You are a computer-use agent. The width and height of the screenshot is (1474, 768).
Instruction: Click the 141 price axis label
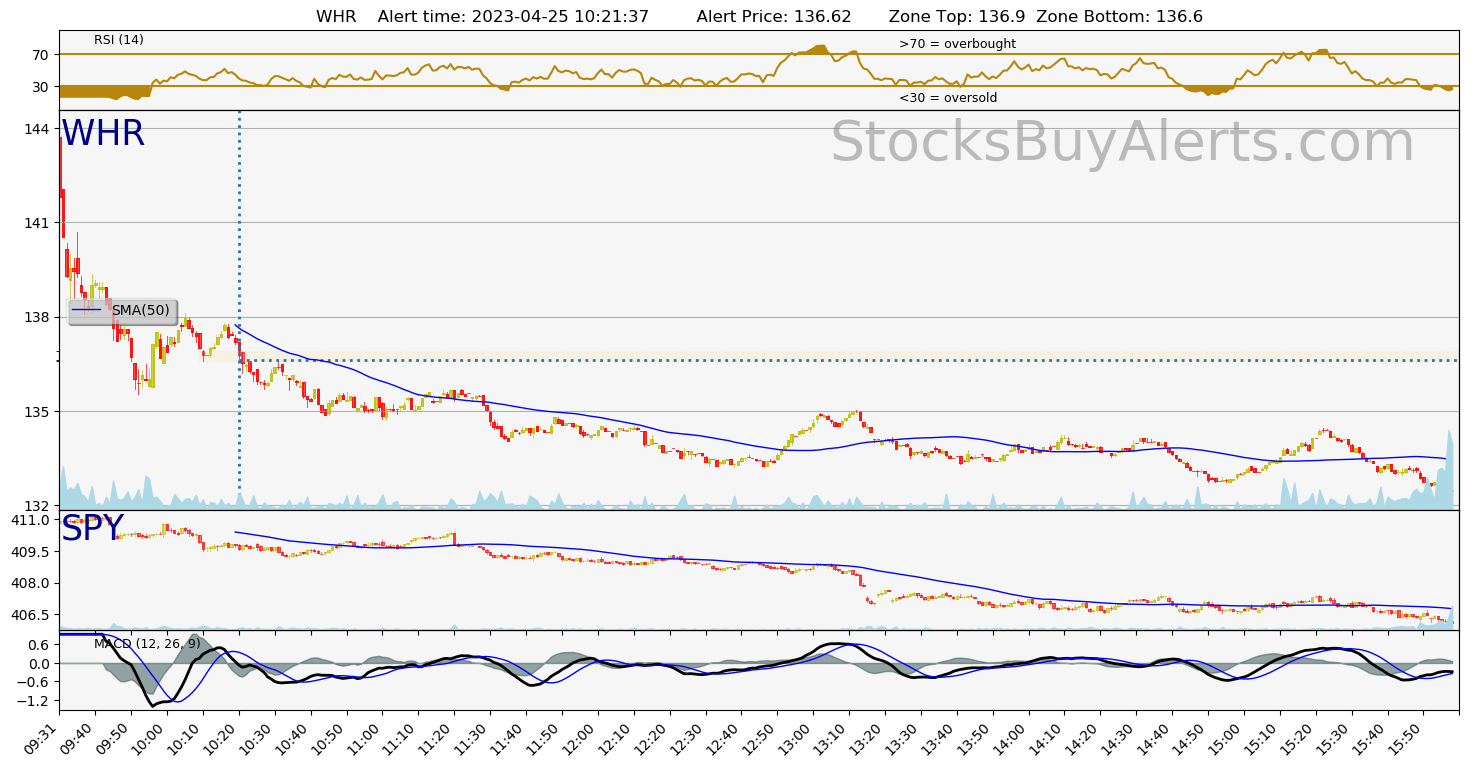[x=38, y=223]
